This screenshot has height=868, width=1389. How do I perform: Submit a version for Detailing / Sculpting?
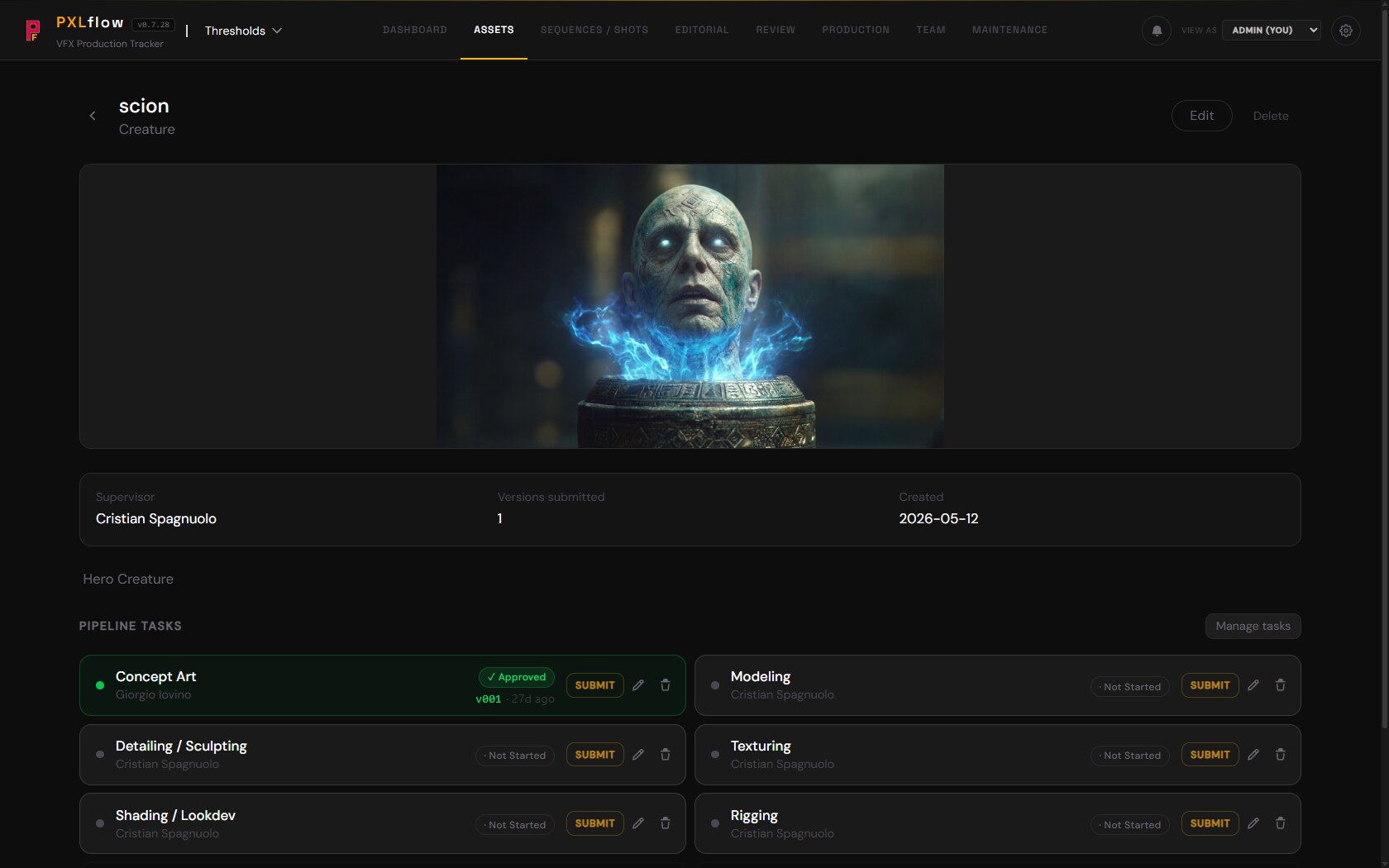coord(595,755)
